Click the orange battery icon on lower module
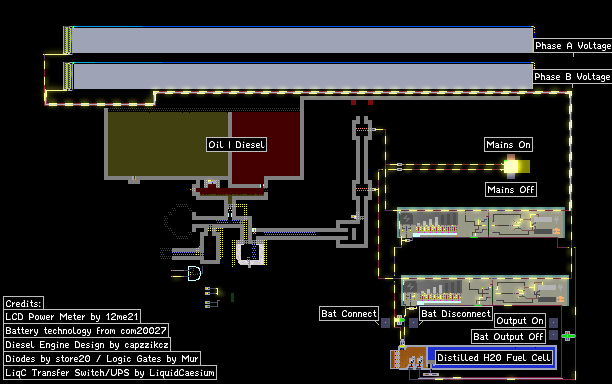This screenshot has height=384, width=612. [560, 299]
